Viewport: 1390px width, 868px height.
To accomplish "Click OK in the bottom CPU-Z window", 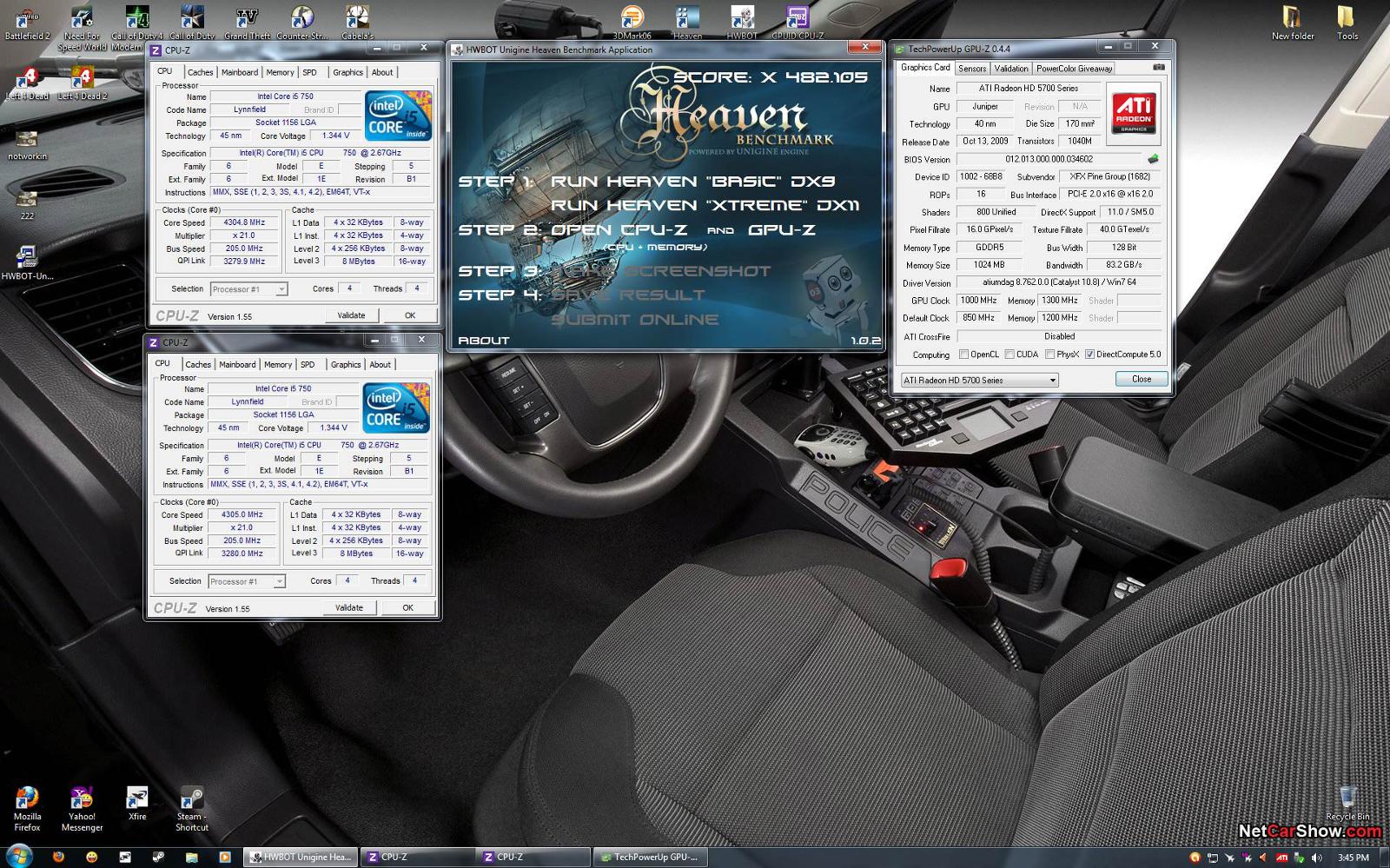I will click(x=407, y=607).
